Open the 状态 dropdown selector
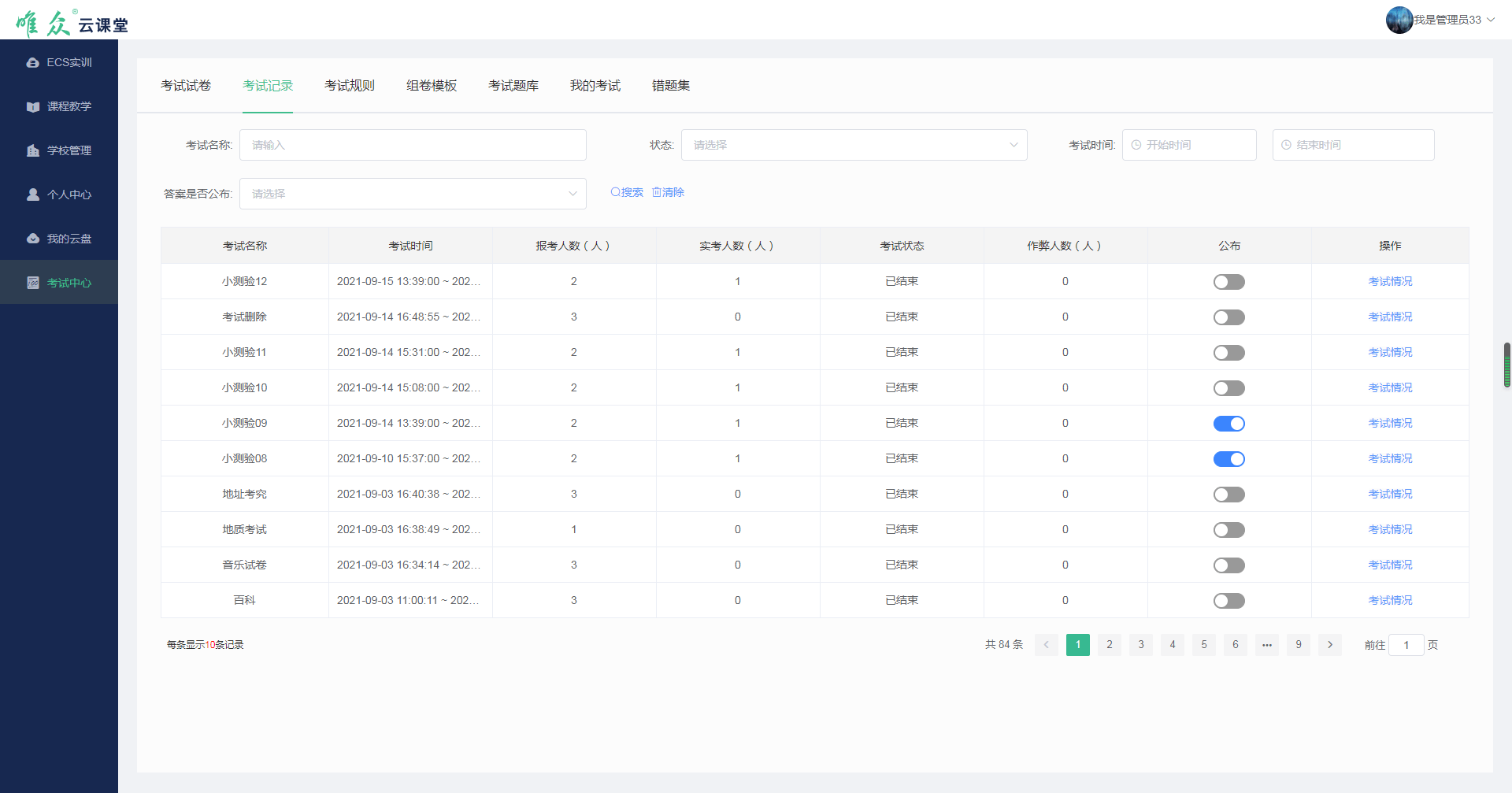 pos(854,145)
